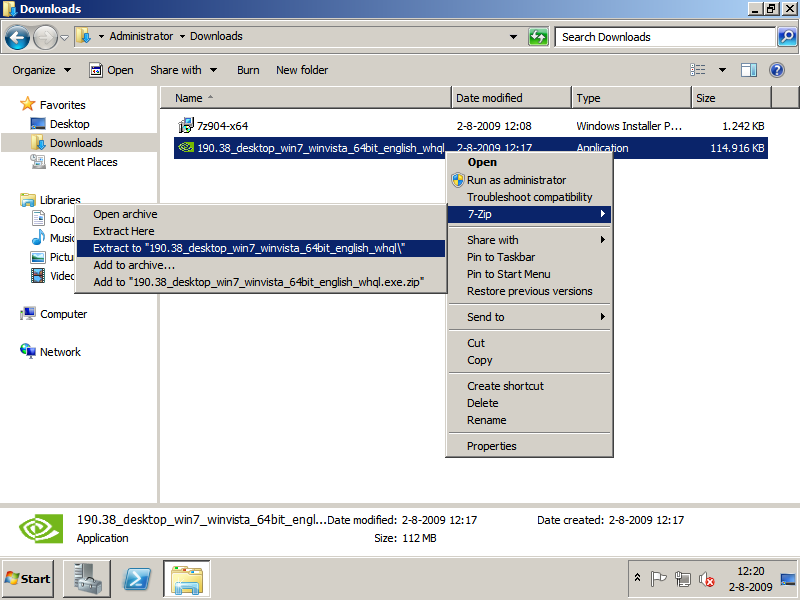800x600 pixels.
Task: Sort by the Name column header
Action: 306,98
